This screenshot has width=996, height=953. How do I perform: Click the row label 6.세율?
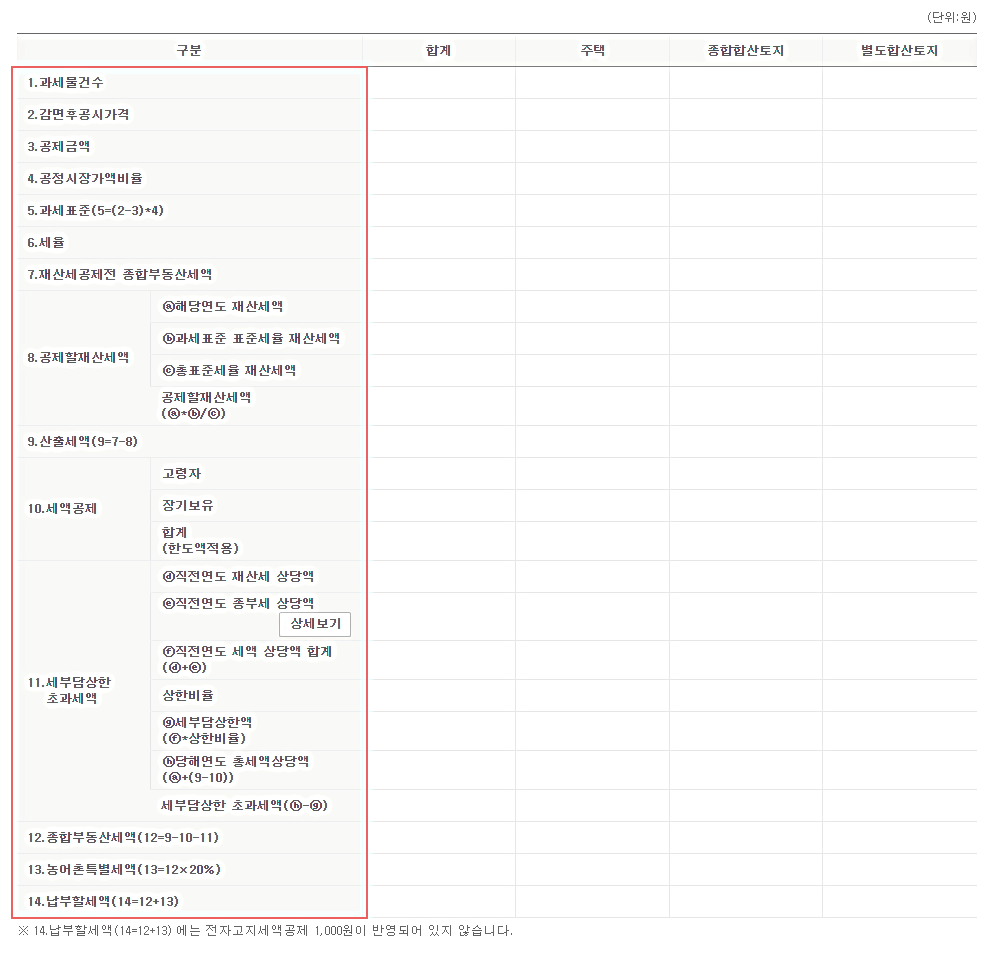click(46, 243)
